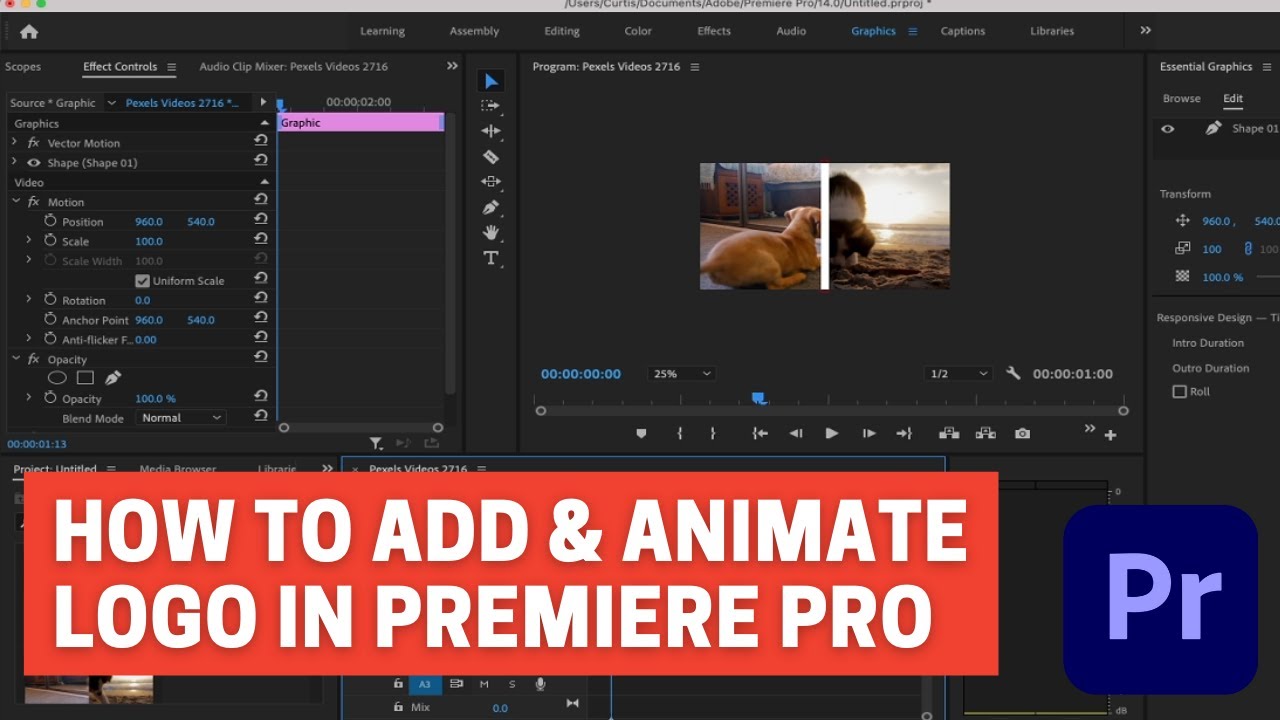Image resolution: width=1280 pixels, height=720 pixels.
Task: Click the Mark In button
Action: (x=680, y=433)
